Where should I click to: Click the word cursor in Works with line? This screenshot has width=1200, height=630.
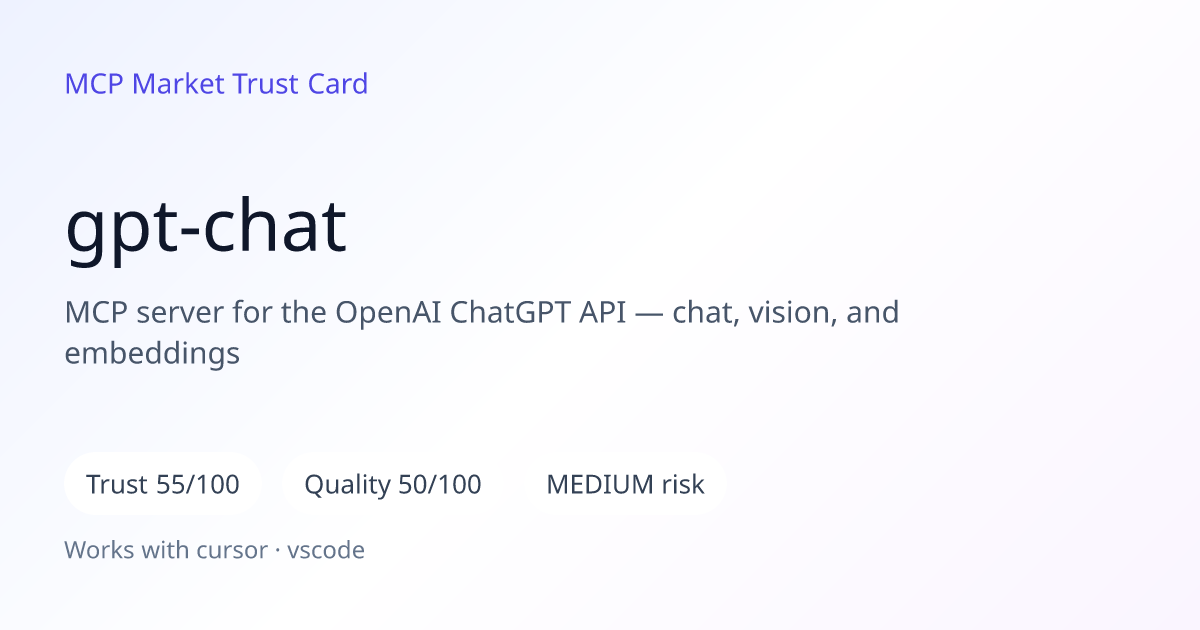tap(230, 550)
